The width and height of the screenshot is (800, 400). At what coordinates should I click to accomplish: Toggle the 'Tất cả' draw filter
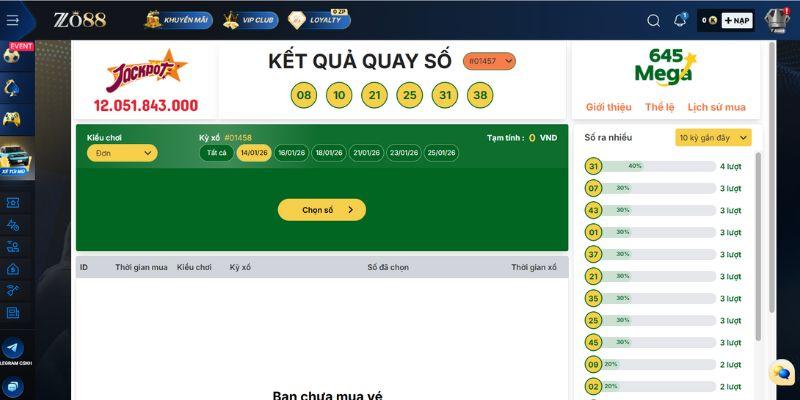(x=216, y=153)
